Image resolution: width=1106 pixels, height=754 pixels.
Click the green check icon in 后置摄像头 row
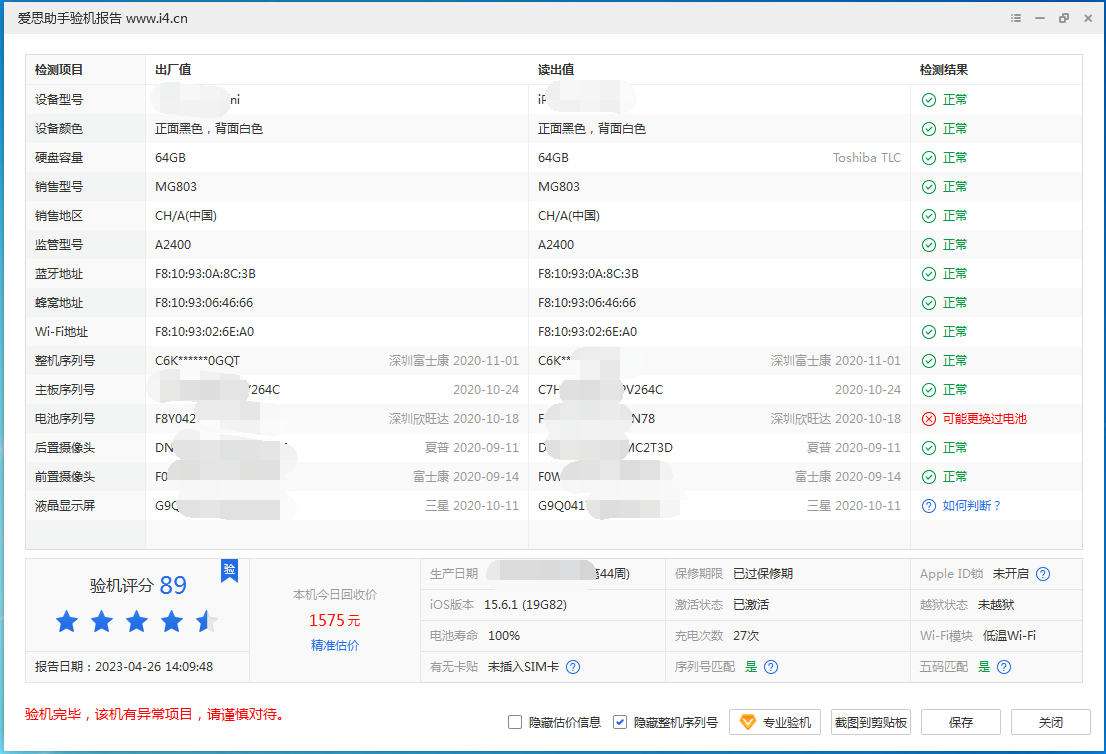click(x=929, y=448)
